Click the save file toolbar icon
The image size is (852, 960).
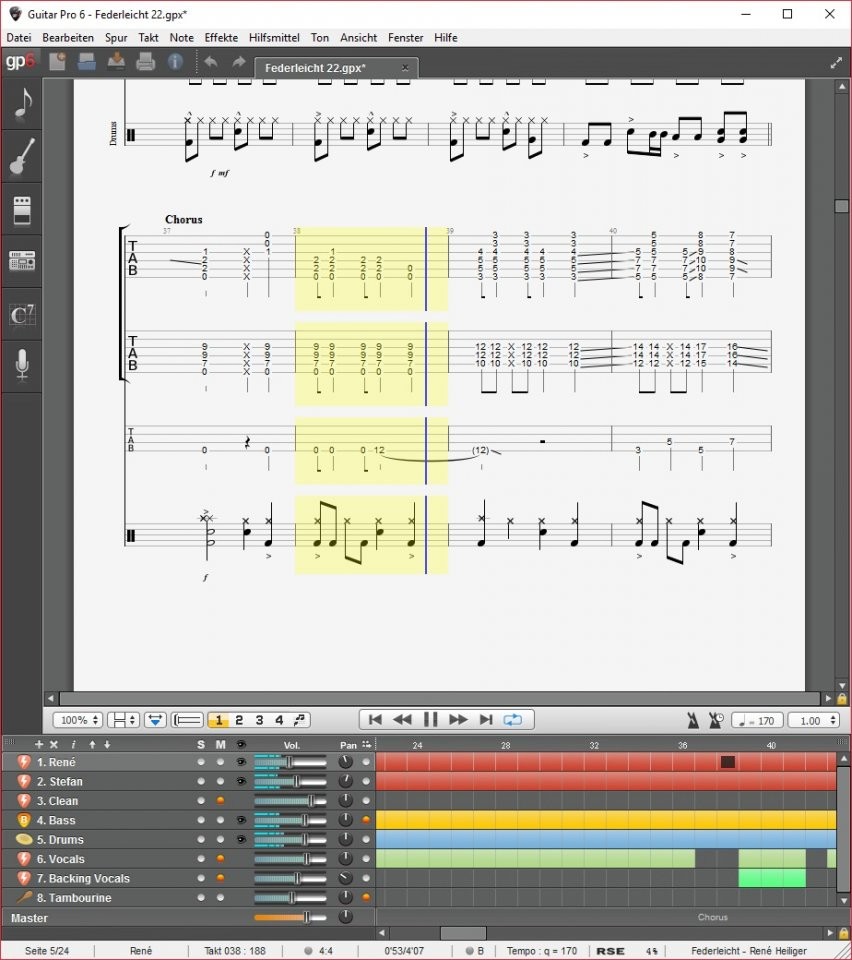tap(116, 62)
